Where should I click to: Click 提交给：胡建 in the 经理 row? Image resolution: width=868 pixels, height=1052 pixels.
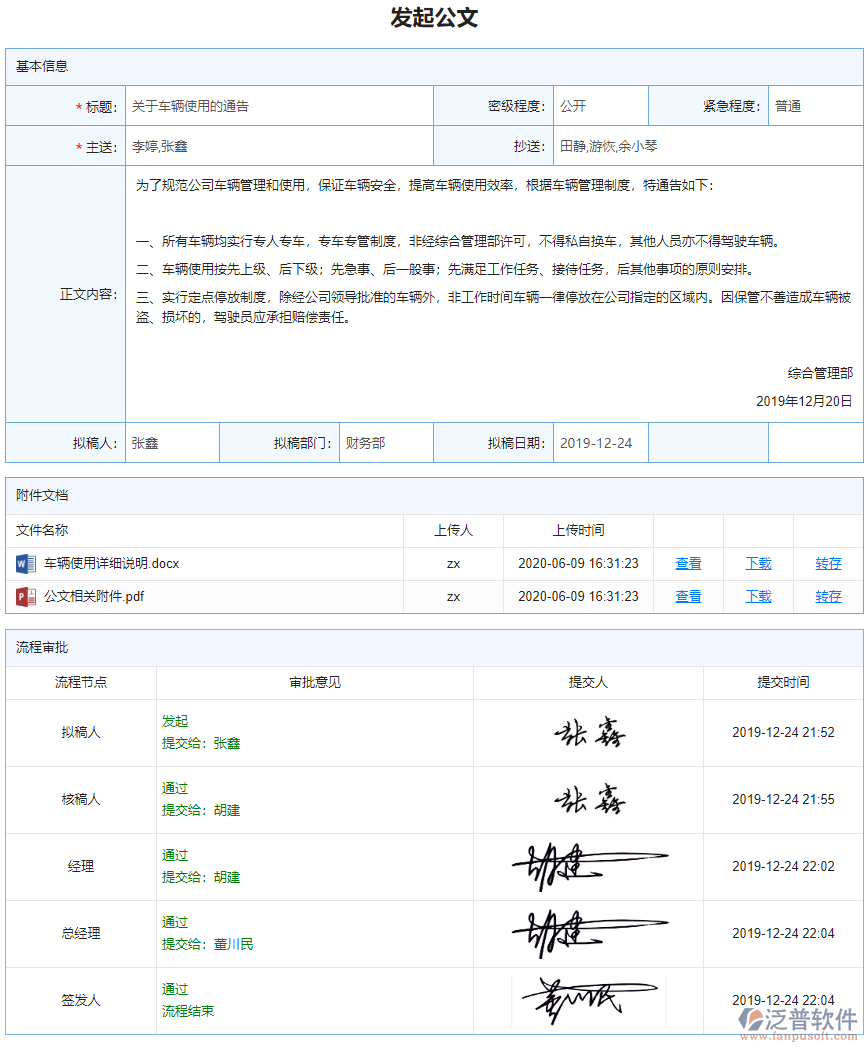tap(200, 877)
